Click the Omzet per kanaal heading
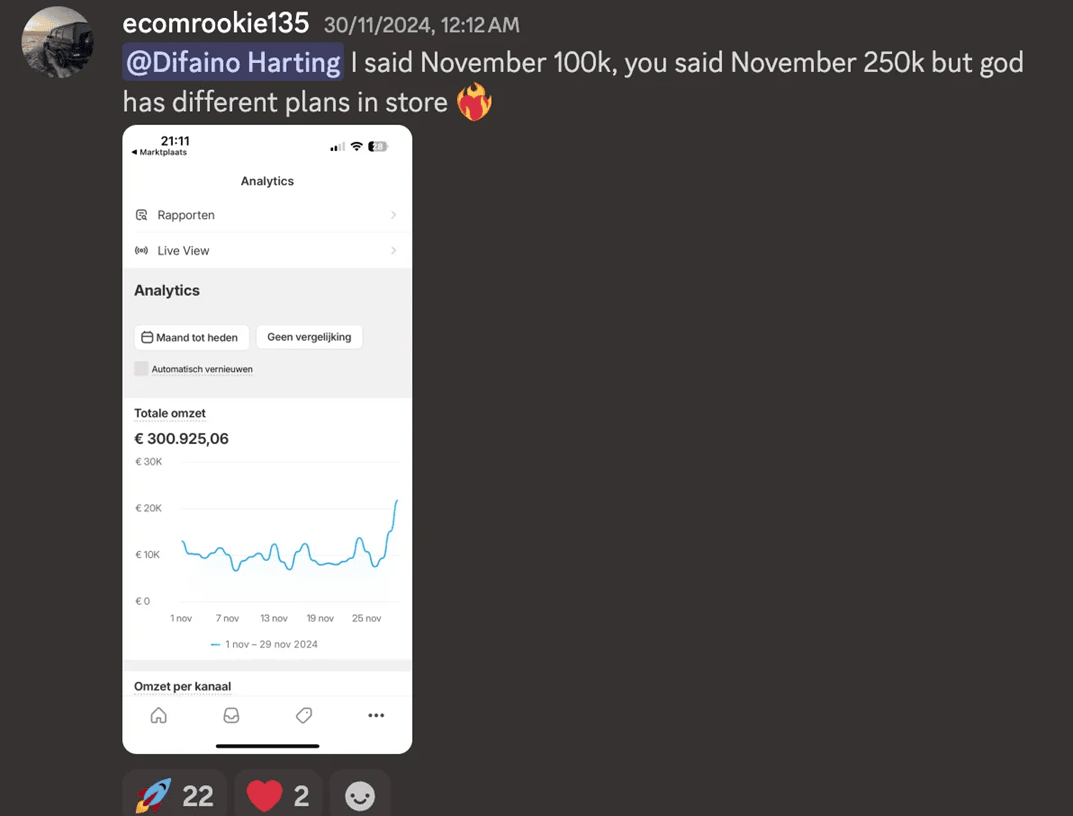Screen dimensions: 1073x816 182,686
